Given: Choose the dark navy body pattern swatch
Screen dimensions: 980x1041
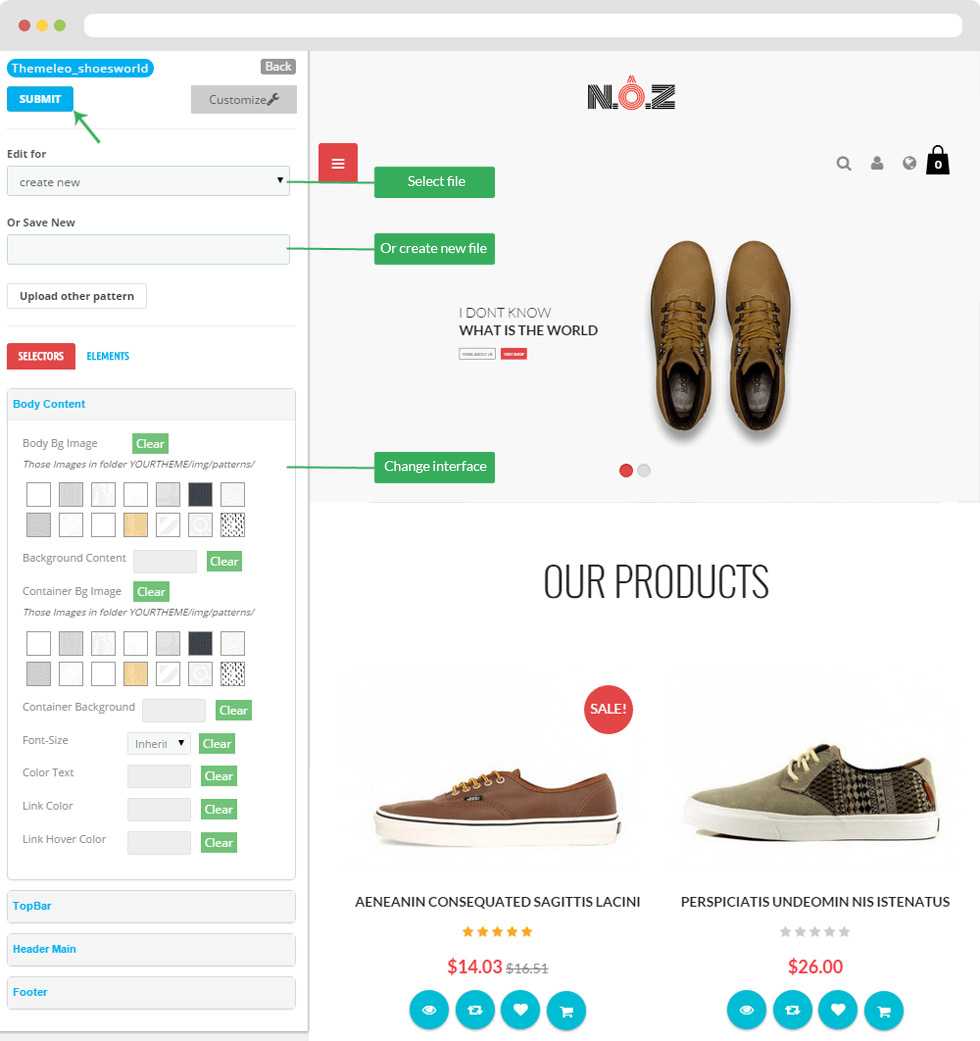Looking at the screenshot, I should tap(200, 495).
